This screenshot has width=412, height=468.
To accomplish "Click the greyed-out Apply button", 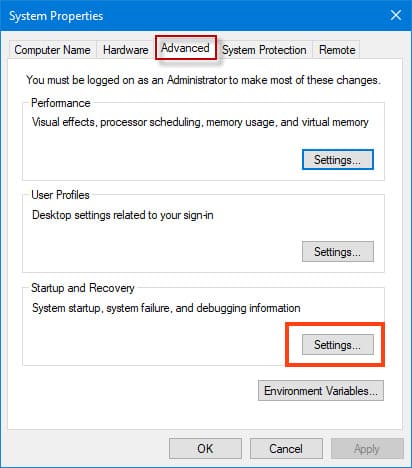I will (367, 449).
